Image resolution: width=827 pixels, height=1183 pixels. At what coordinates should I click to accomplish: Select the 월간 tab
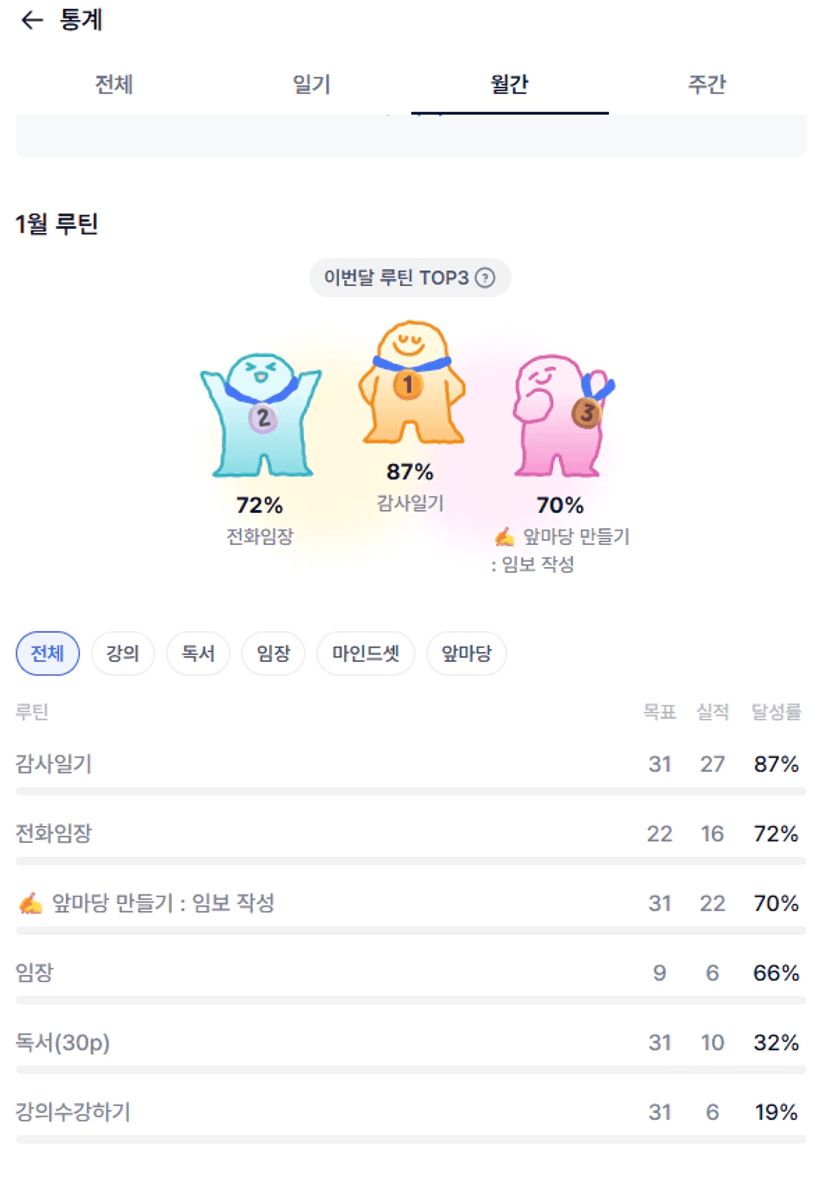coord(509,85)
